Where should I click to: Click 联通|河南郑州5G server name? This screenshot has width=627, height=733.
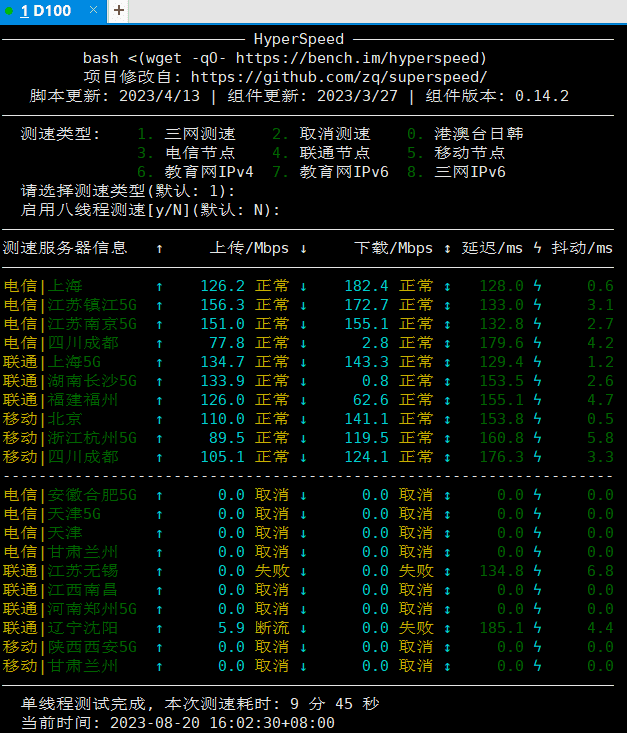[x=70, y=609]
